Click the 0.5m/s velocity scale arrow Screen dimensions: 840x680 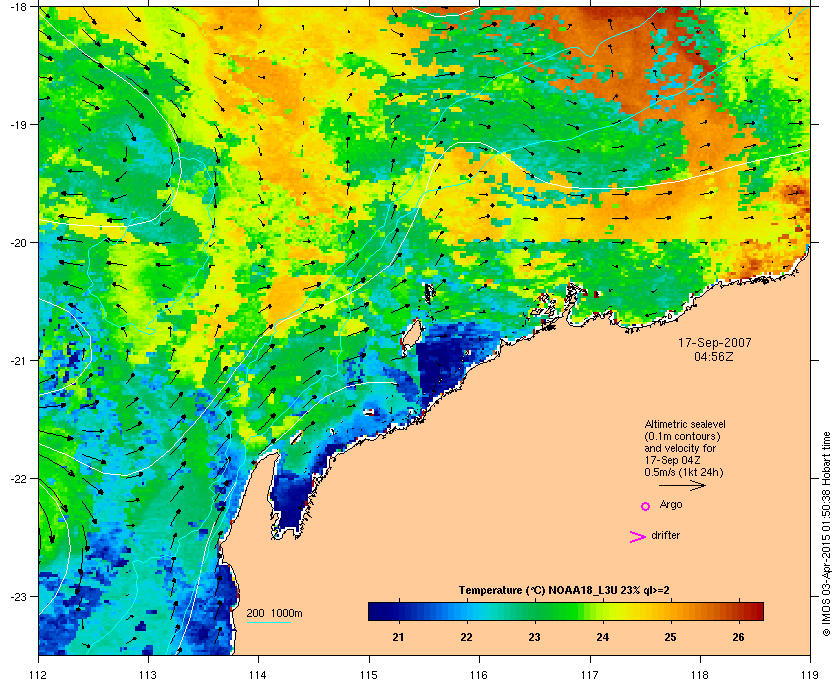[682, 485]
